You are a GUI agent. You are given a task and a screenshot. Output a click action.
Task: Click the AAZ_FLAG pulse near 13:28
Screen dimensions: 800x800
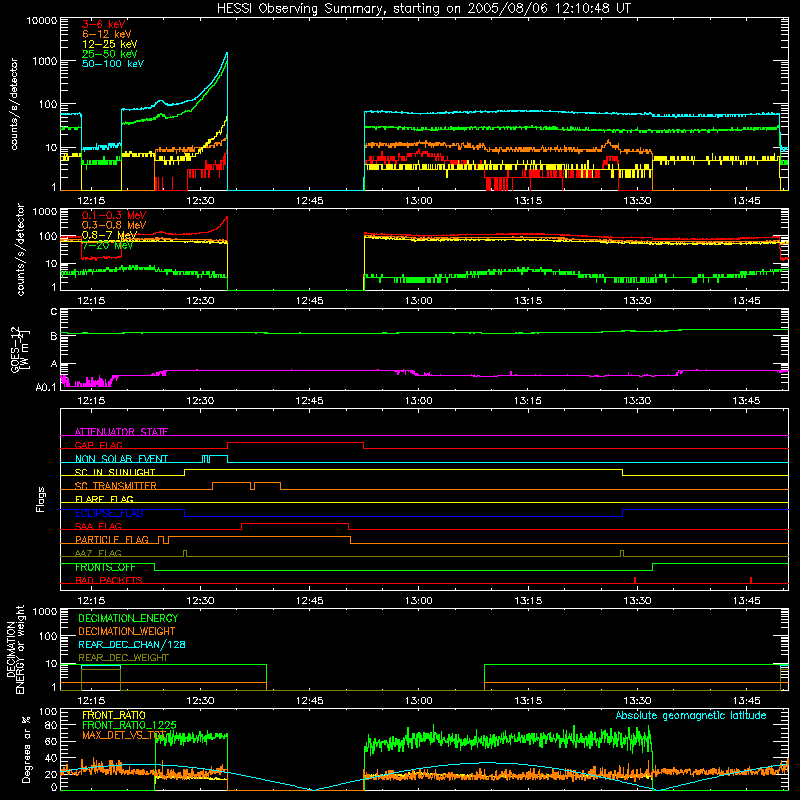(622, 553)
